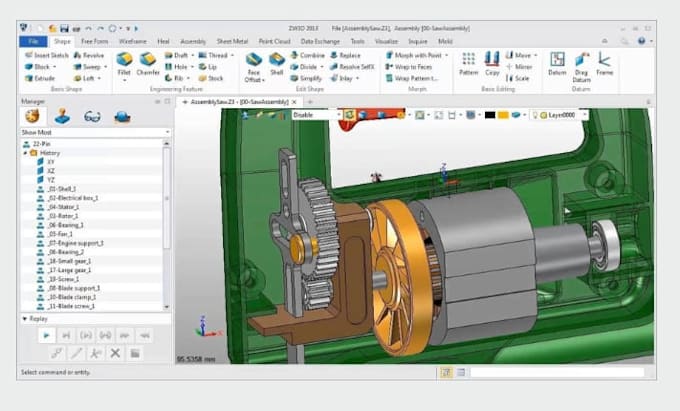The width and height of the screenshot is (680, 411).
Task: Go to the Point Cloud ribbon tab
Action: [x=274, y=41]
